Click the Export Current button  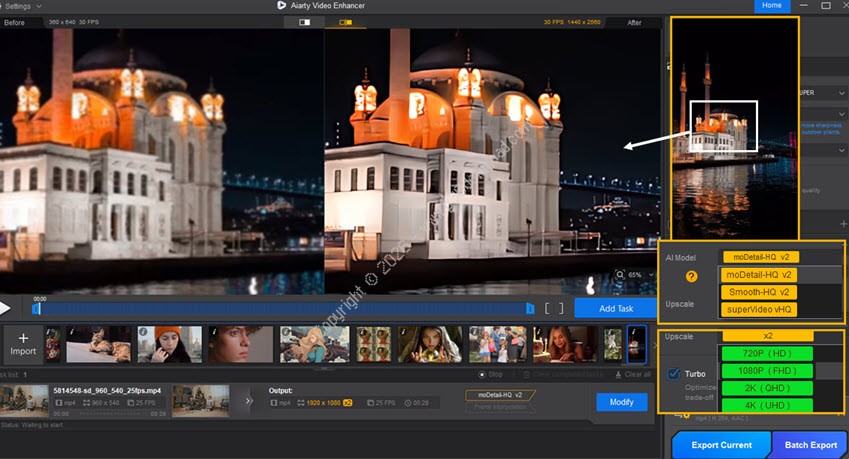coord(720,444)
